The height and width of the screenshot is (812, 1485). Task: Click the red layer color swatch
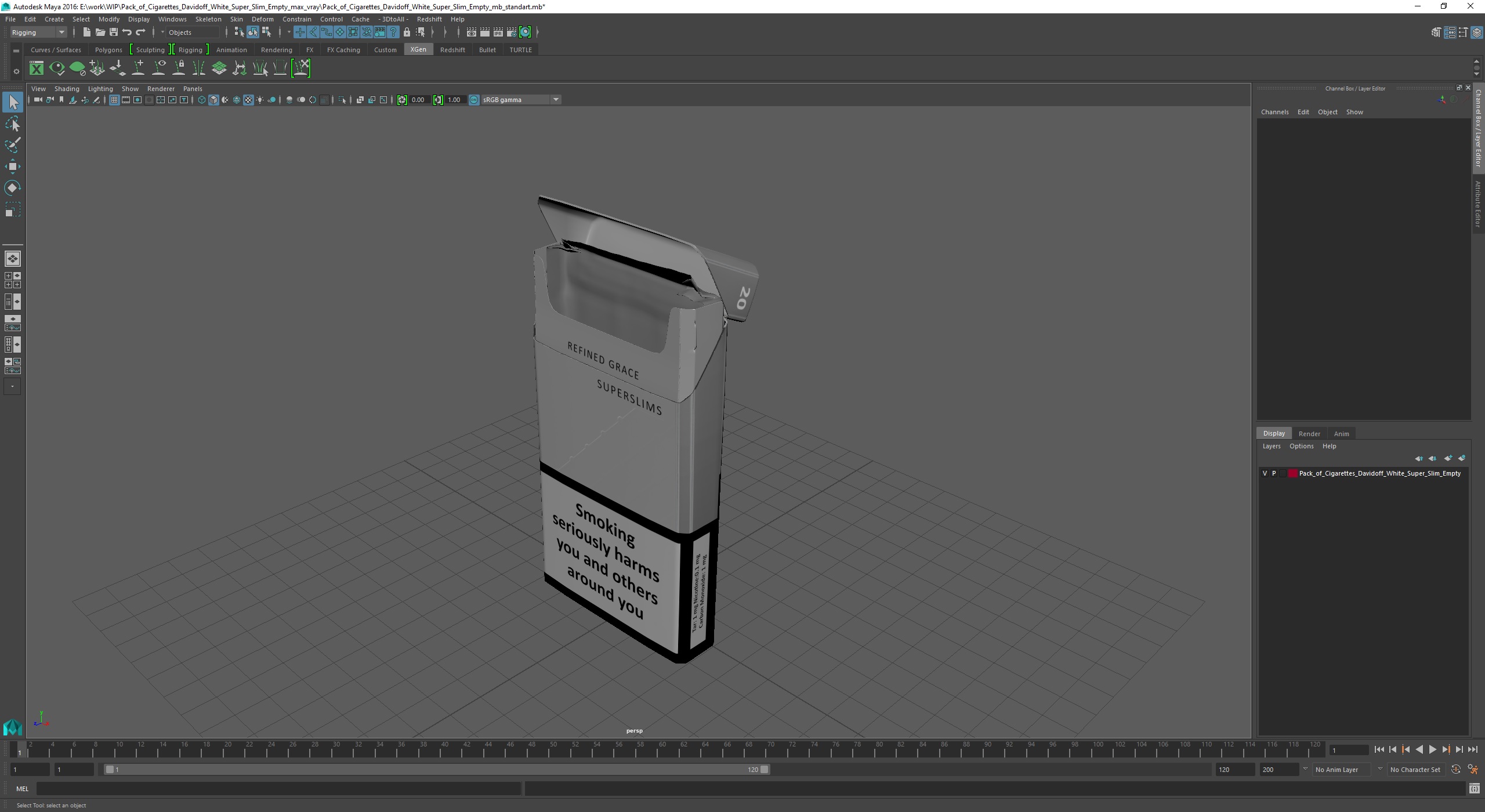(1293, 473)
